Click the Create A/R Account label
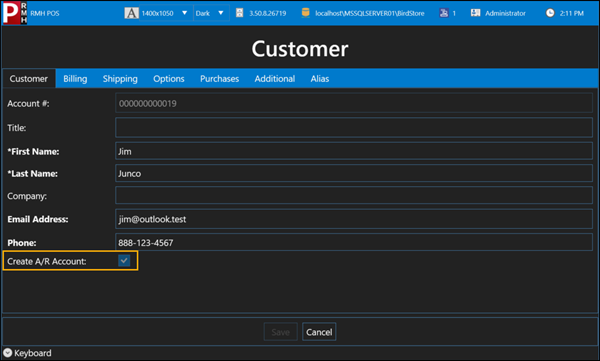The width and height of the screenshot is (600, 361). [x=47, y=261]
